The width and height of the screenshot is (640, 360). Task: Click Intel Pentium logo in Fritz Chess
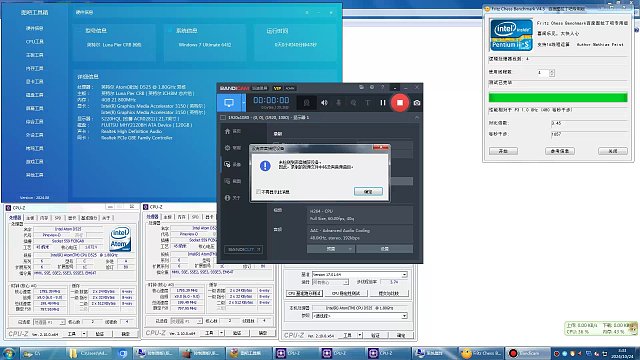click(511, 35)
